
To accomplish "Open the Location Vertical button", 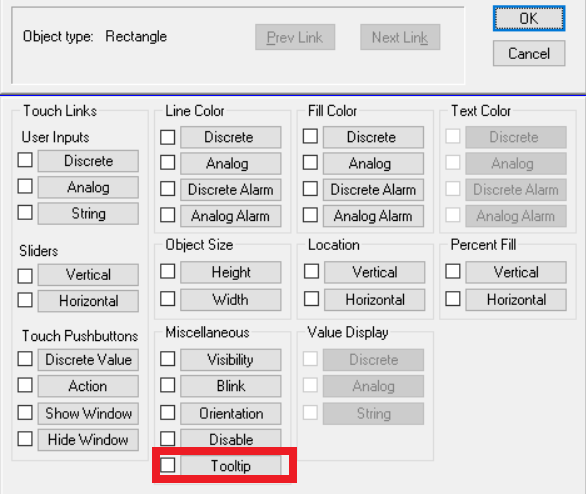I will point(374,272).
